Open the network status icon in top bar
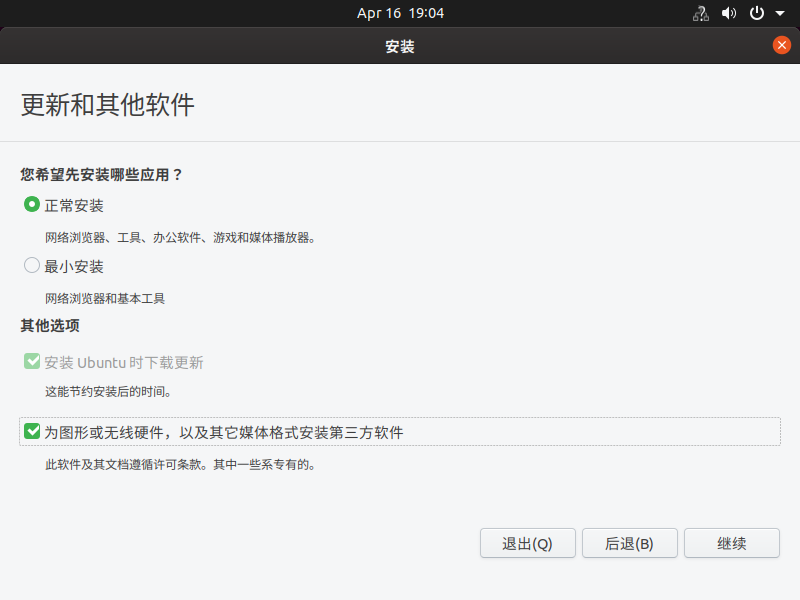800x600 pixels. tap(701, 13)
